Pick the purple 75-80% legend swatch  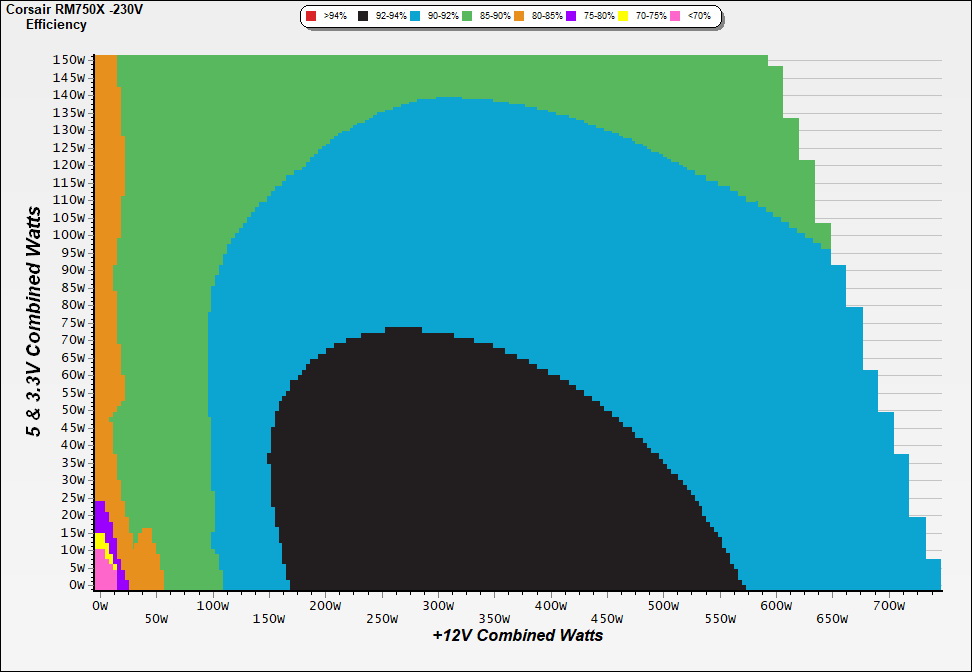[572, 17]
